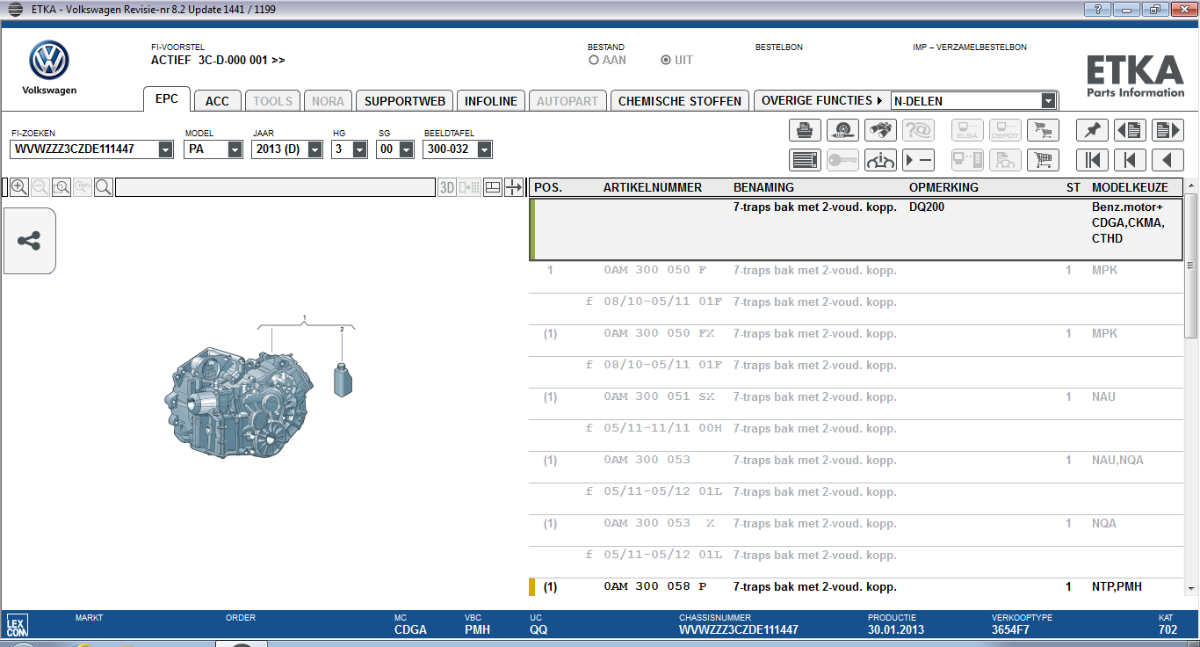This screenshot has height=647, width=1200.
Task: Select the AAN radio button
Action: (x=594, y=60)
